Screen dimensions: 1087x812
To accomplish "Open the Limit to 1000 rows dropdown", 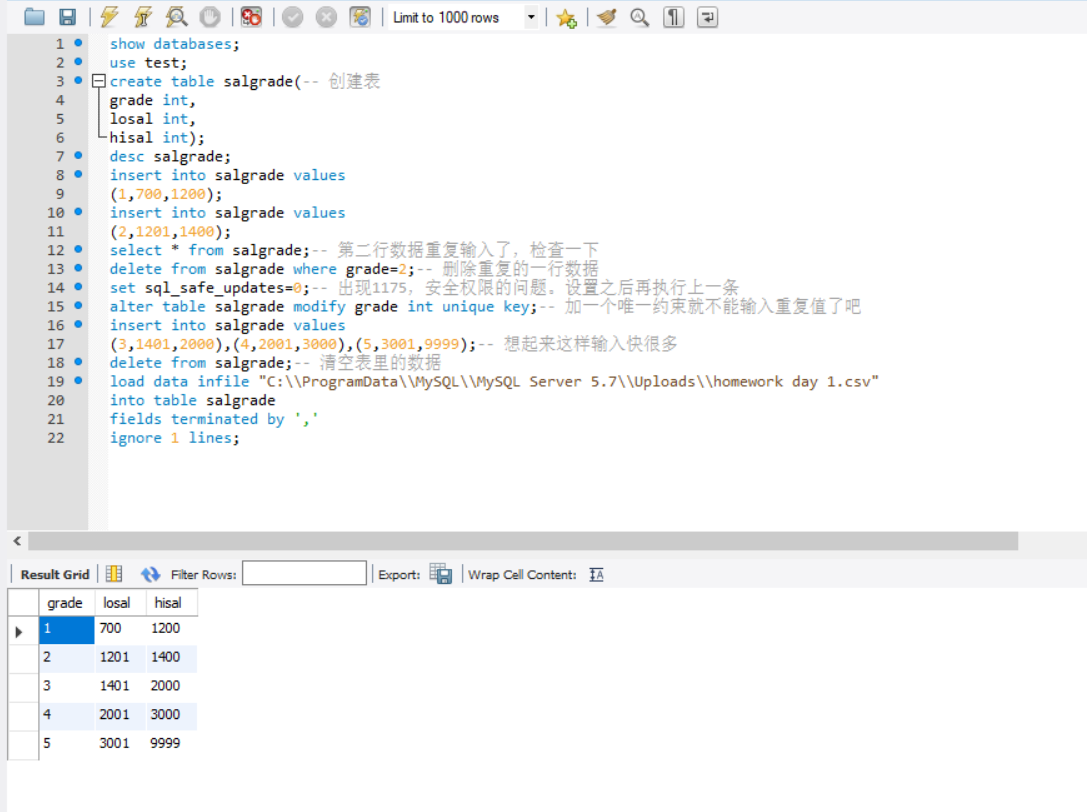I will point(531,17).
